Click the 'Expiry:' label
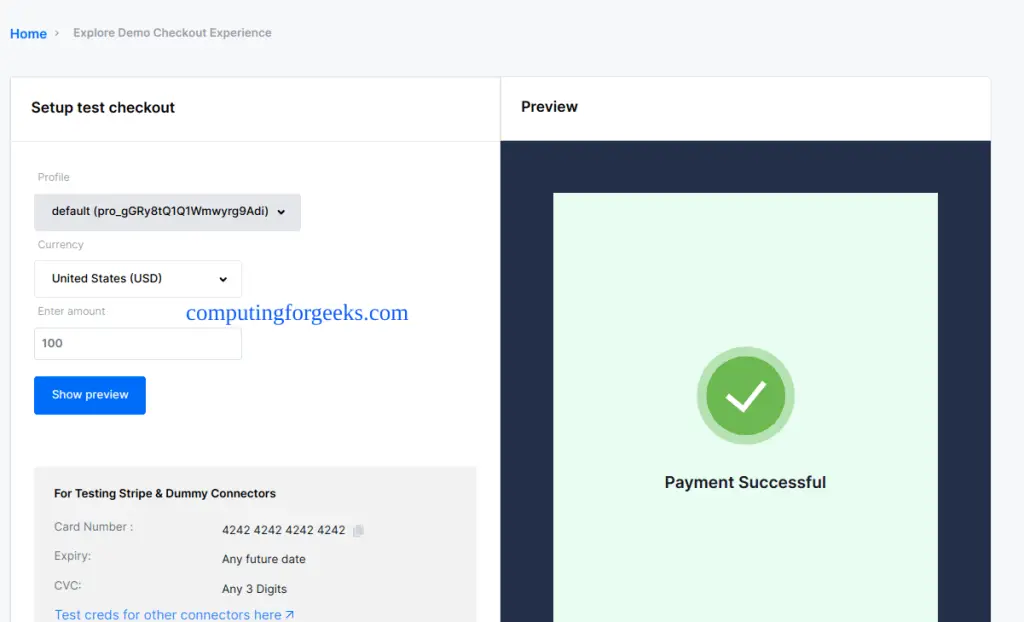This screenshot has height=622, width=1024. [x=72, y=556]
